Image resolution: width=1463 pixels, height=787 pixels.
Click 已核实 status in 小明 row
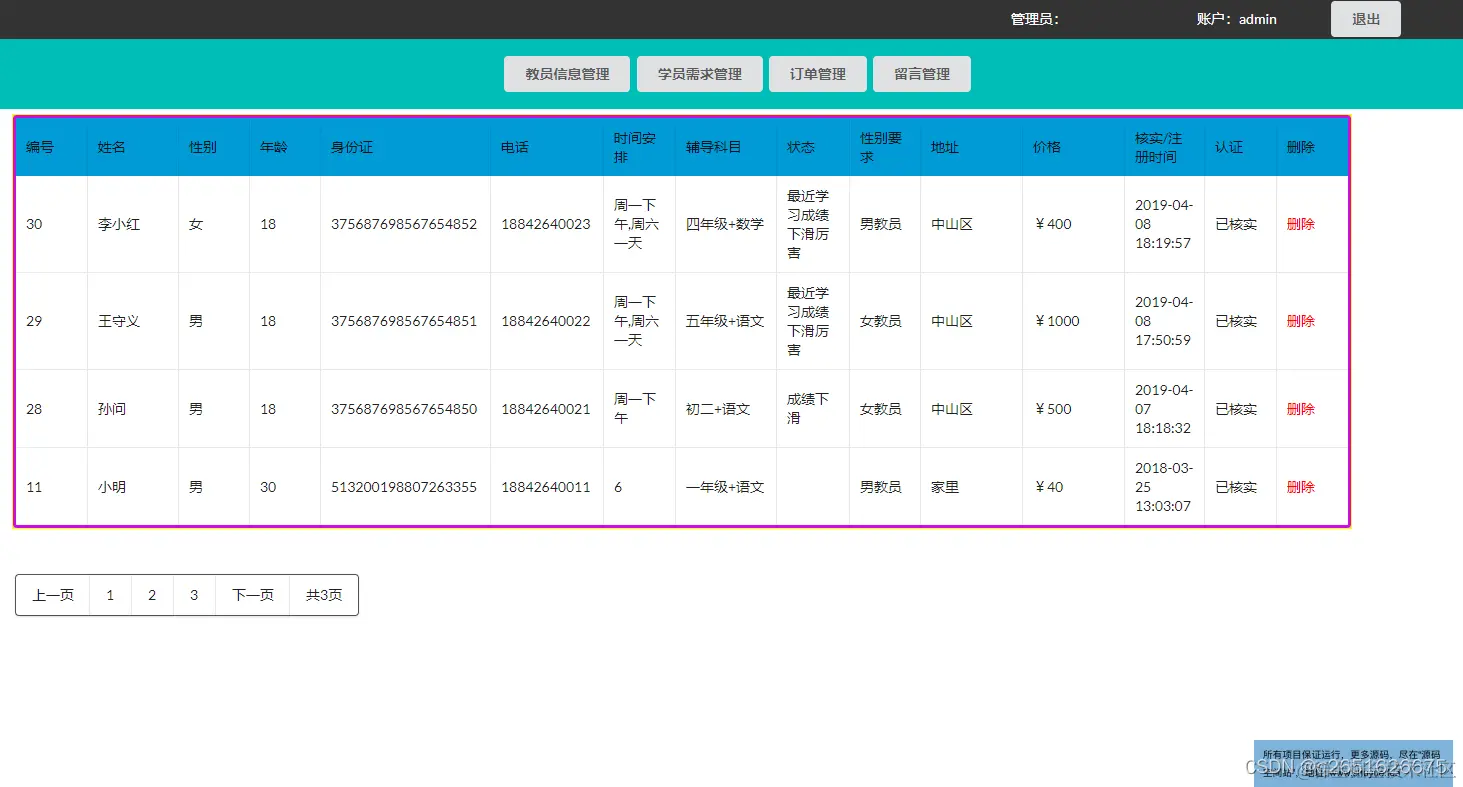[x=1236, y=487]
